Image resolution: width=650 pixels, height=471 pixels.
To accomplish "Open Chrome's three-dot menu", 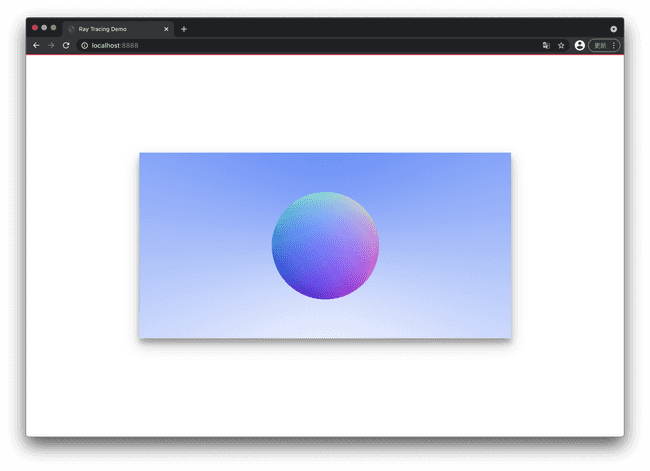I will coord(614,45).
